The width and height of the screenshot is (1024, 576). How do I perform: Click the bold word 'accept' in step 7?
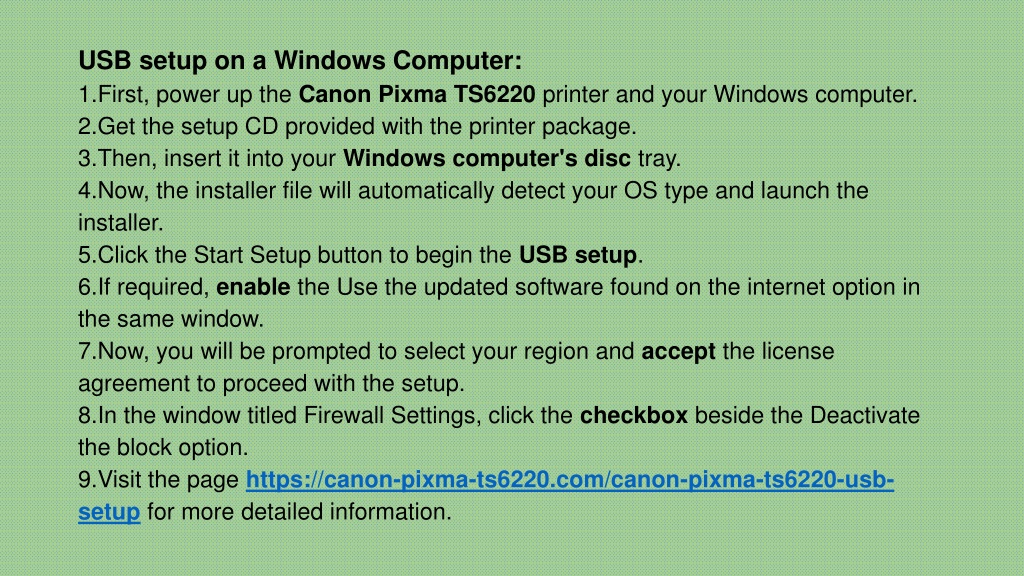click(x=679, y=352)
